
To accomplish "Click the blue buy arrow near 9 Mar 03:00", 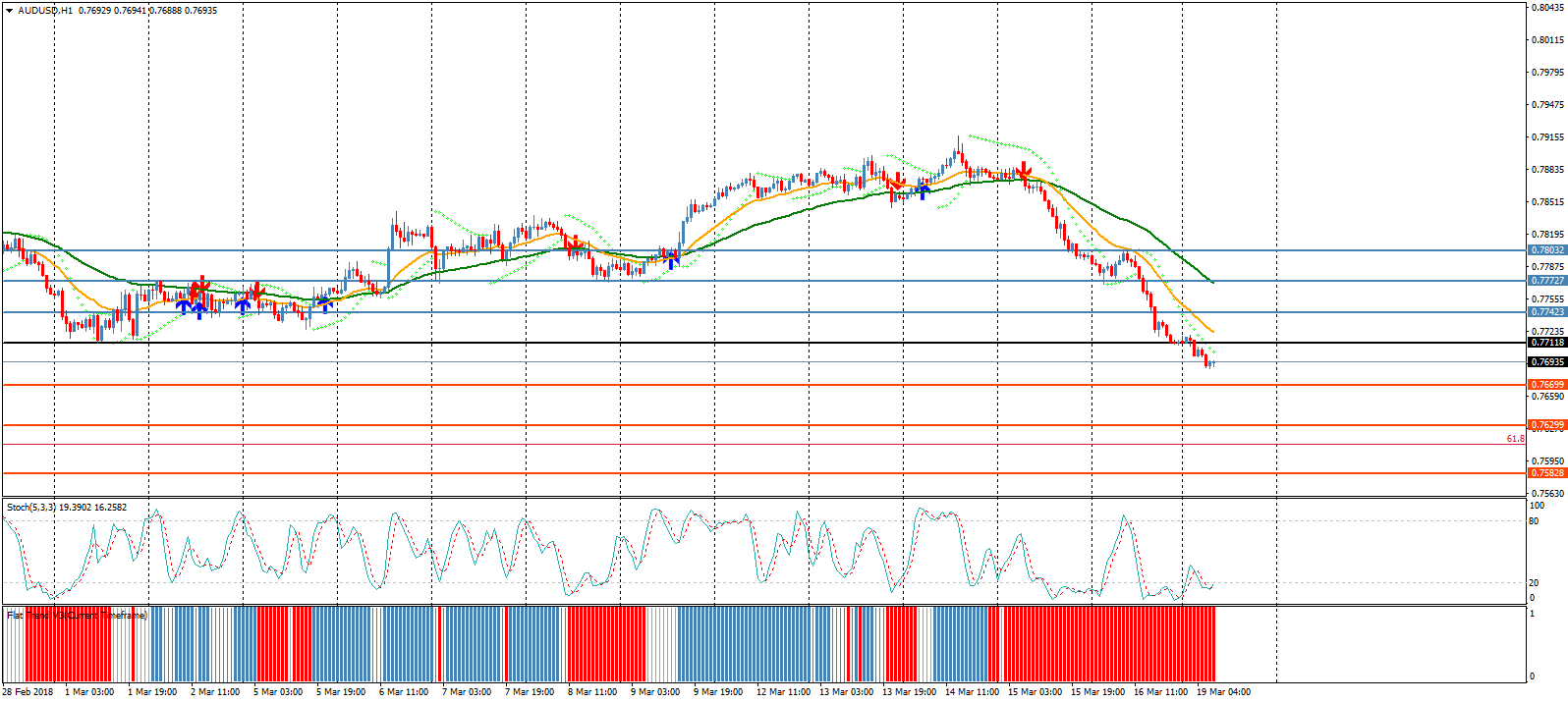I will 672,260.
